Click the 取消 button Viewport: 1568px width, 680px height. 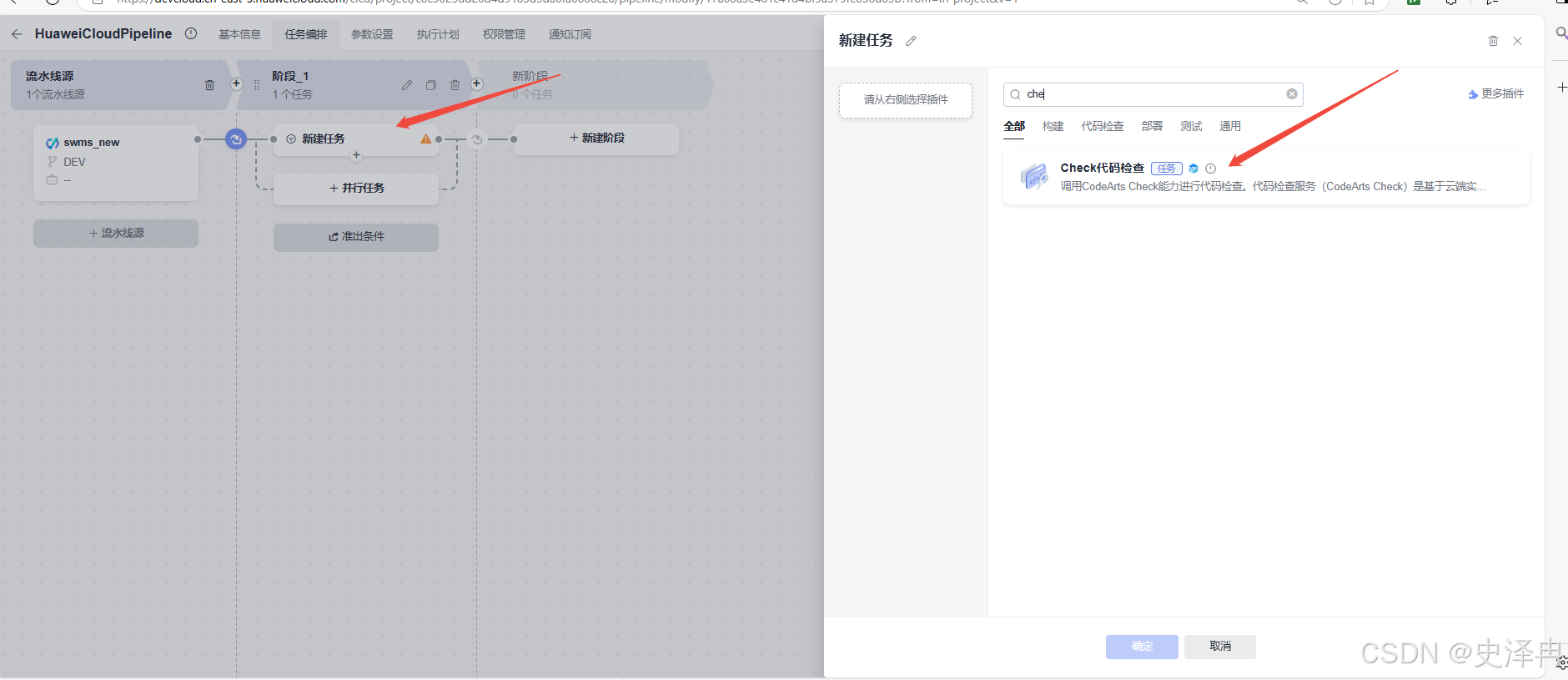point(1220,647)
